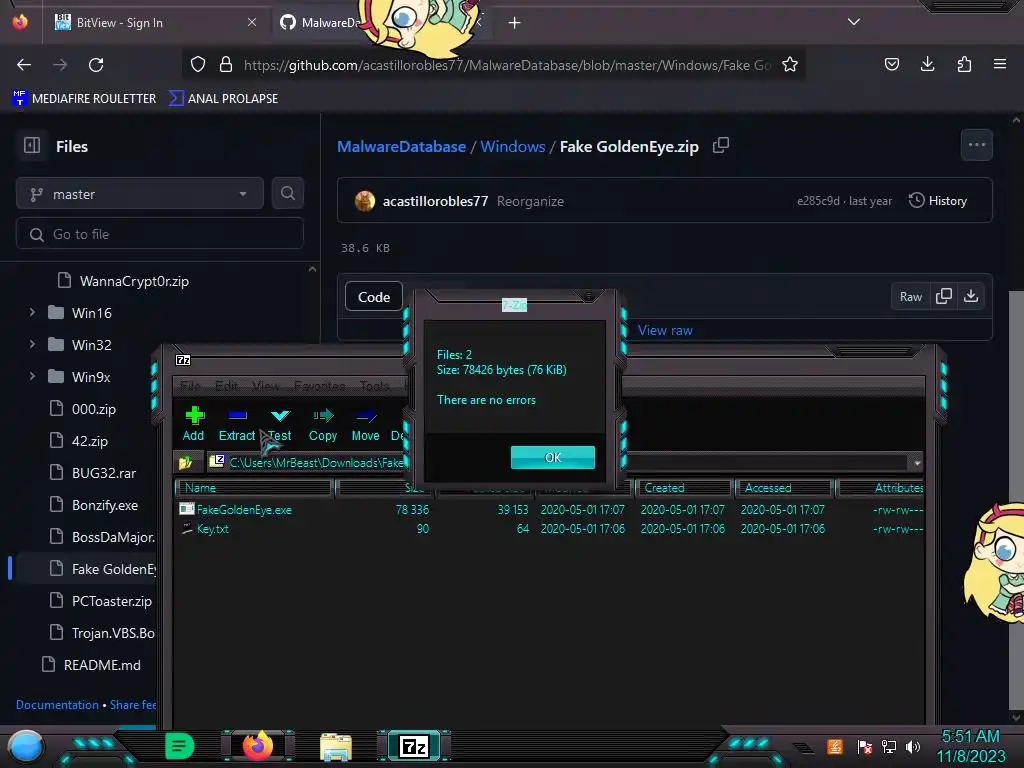Sort archive list by Accessed column
Image resolution: width=1024 pixels, height=768 pixels.
[x=783, y=488]
